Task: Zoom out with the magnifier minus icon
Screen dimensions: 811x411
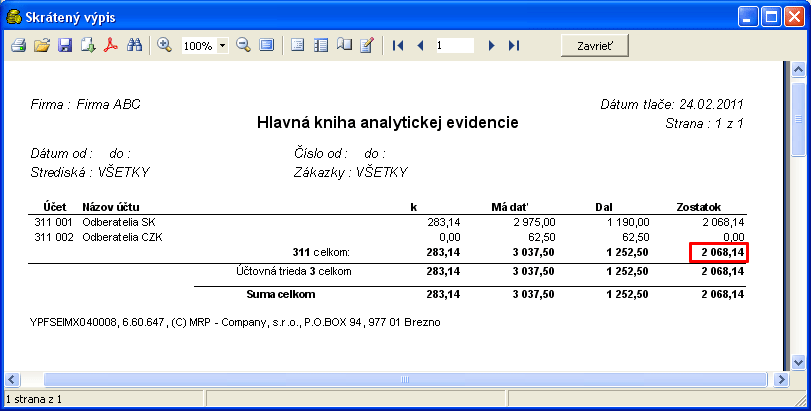Action: point(243,45)
